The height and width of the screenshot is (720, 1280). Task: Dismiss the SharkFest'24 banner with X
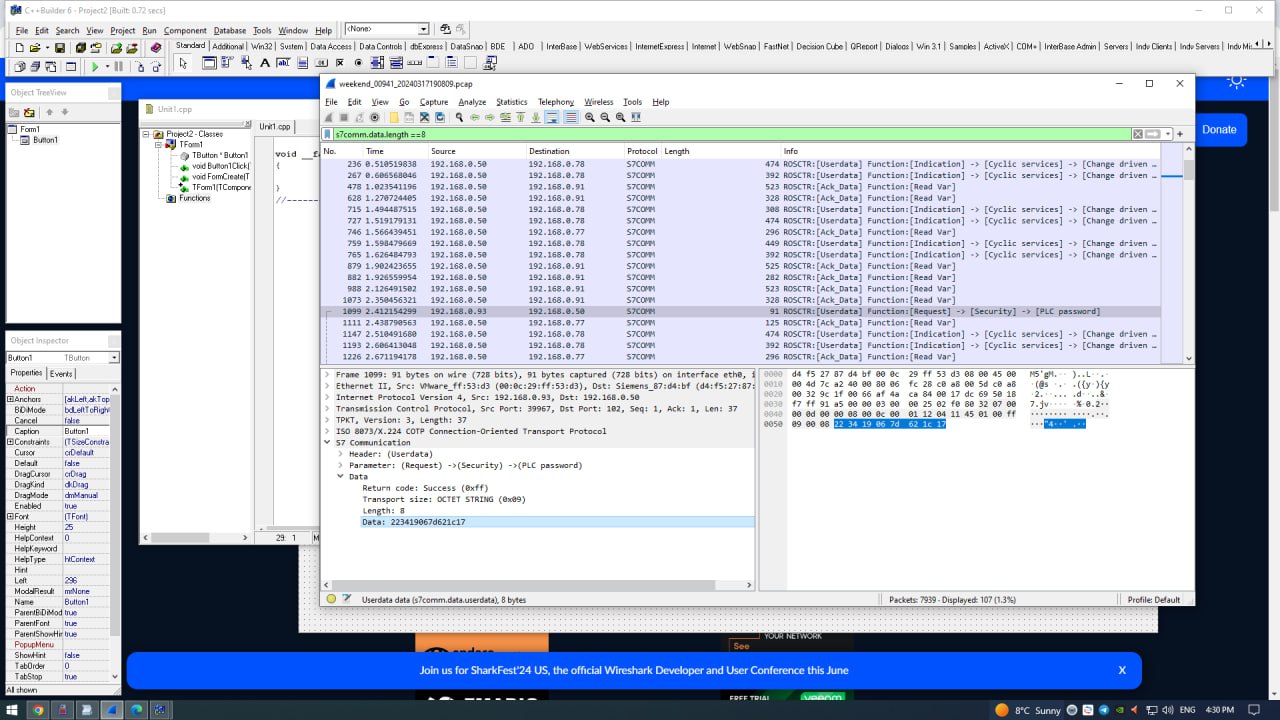click(x=1122, y=670)
